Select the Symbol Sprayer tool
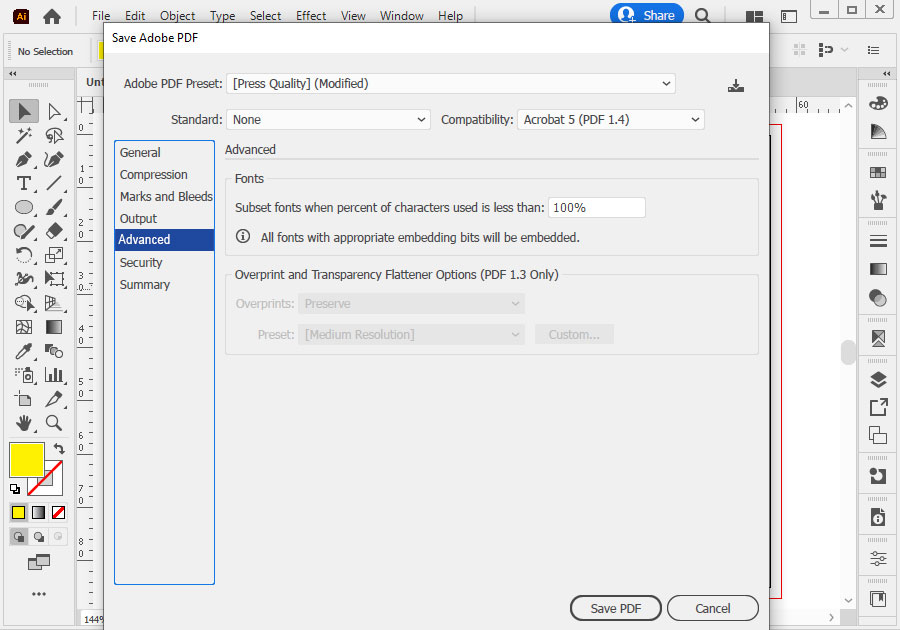 click(x=24, y=375)
